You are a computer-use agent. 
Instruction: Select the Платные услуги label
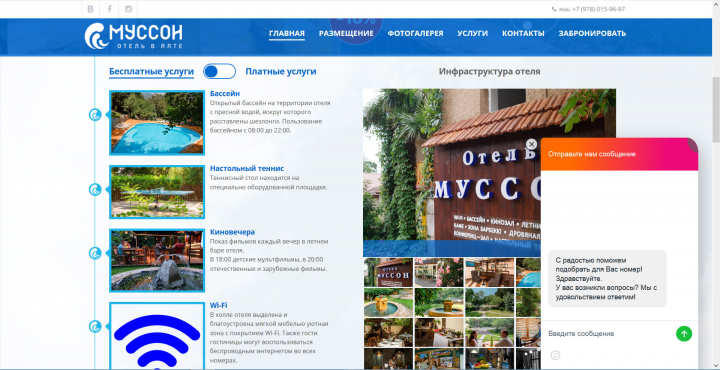pos(281,72)
